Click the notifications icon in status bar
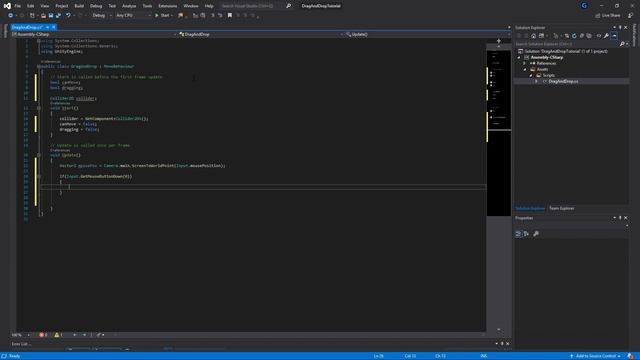The image size is (640, 360). [631, 356]
